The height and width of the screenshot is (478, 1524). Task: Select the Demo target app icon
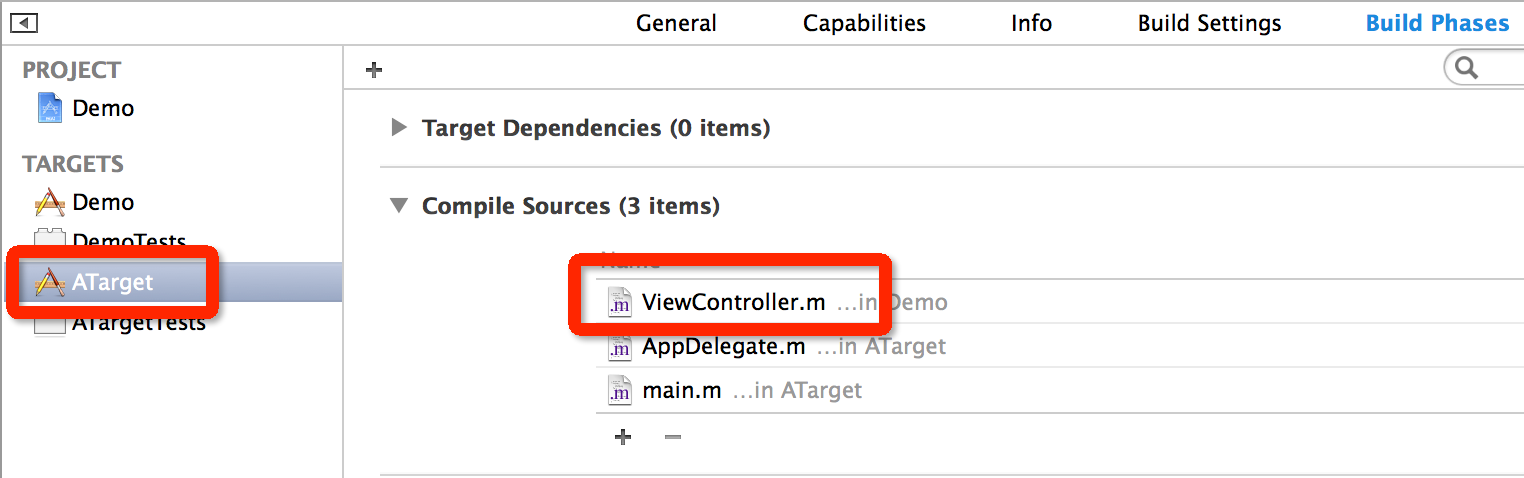click(x=50, y=203)
